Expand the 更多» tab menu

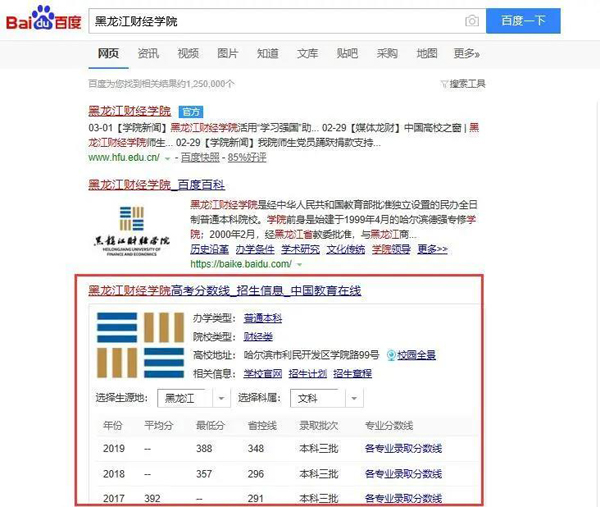pos(466,53)
